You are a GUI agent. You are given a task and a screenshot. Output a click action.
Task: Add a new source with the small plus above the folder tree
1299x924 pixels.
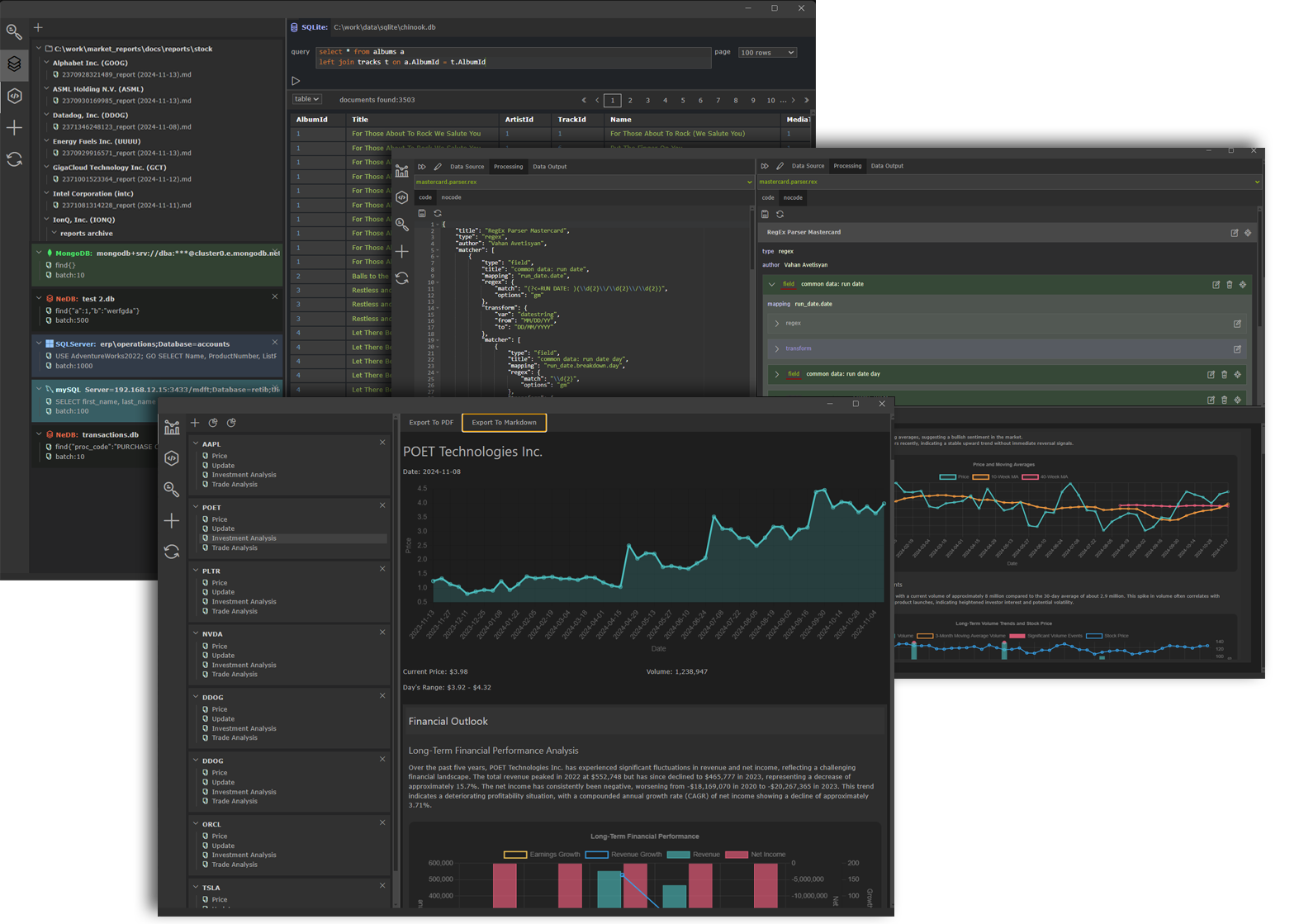(x=38, y=27)
